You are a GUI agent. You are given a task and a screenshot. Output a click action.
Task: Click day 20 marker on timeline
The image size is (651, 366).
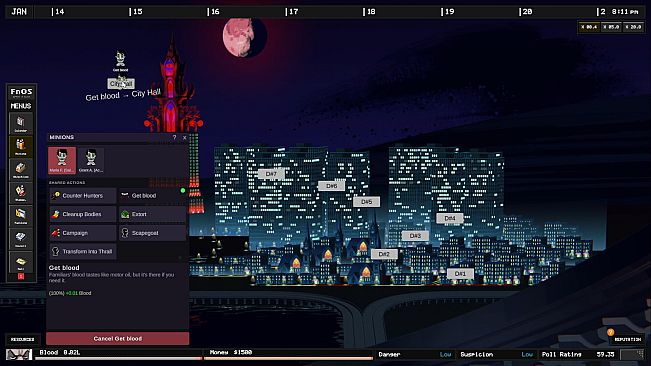click(526, 12)
